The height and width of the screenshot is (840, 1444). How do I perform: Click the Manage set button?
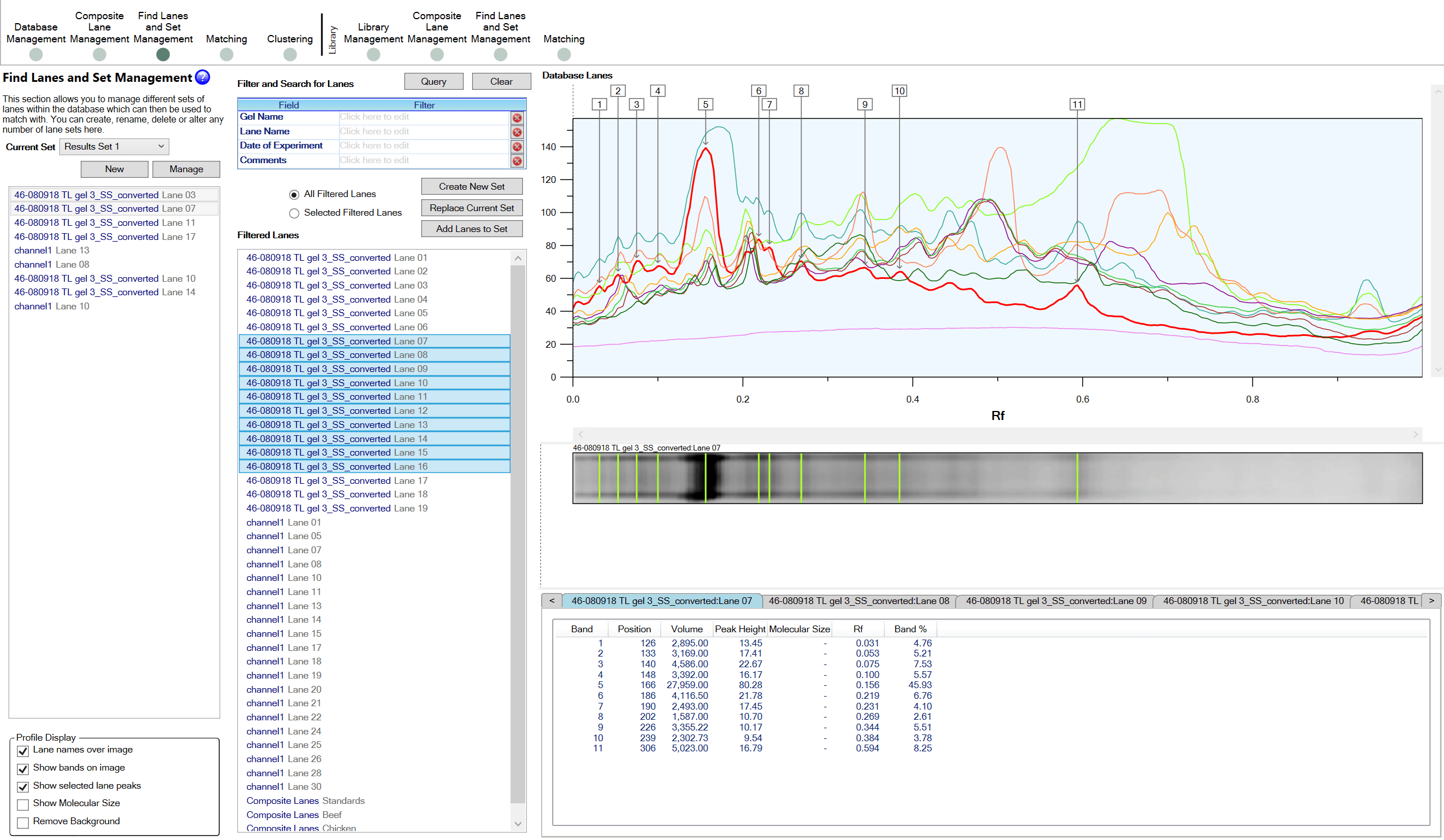[x=186, y=169]
